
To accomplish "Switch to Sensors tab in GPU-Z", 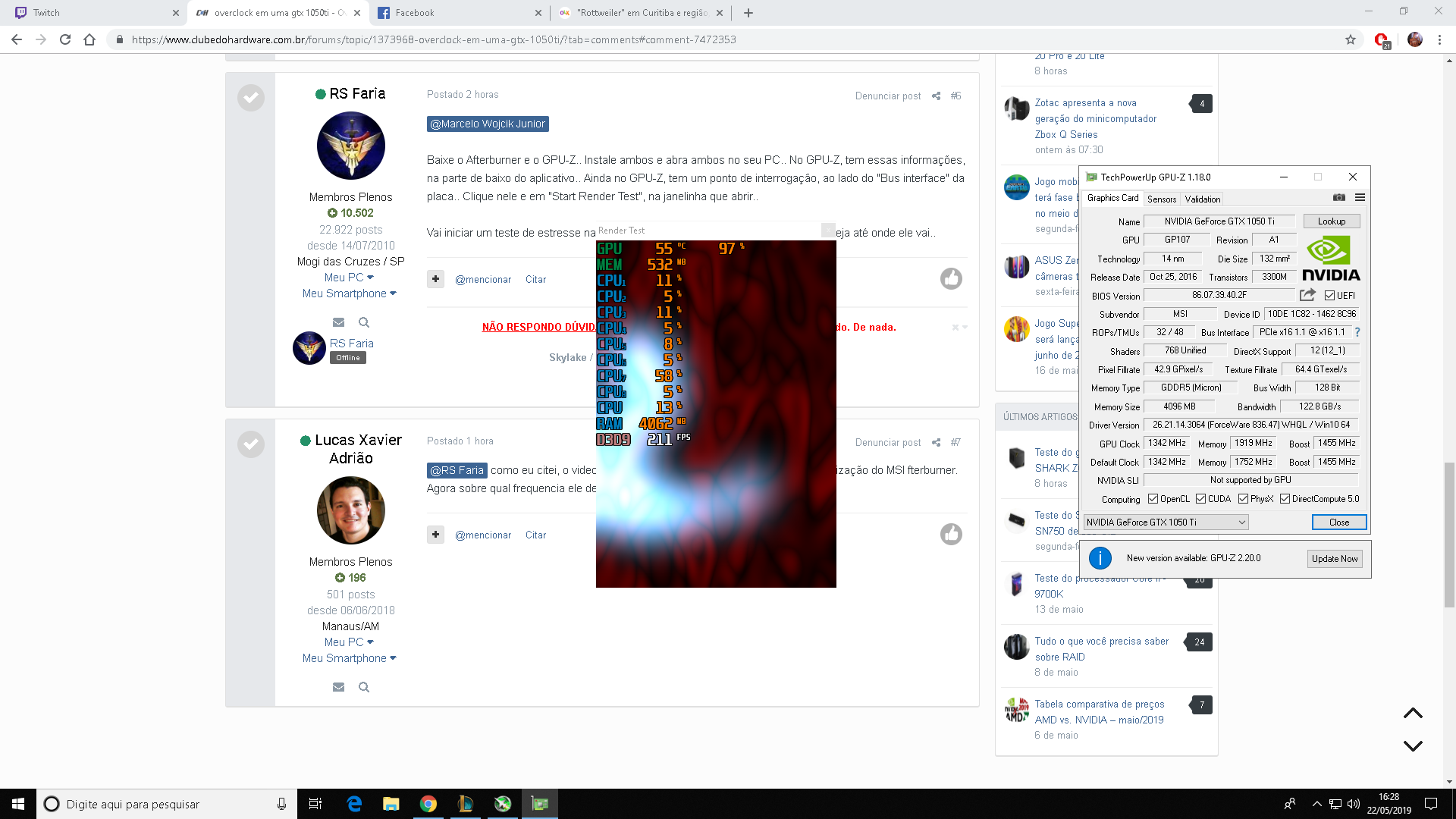I will (x=1162, y=199).
